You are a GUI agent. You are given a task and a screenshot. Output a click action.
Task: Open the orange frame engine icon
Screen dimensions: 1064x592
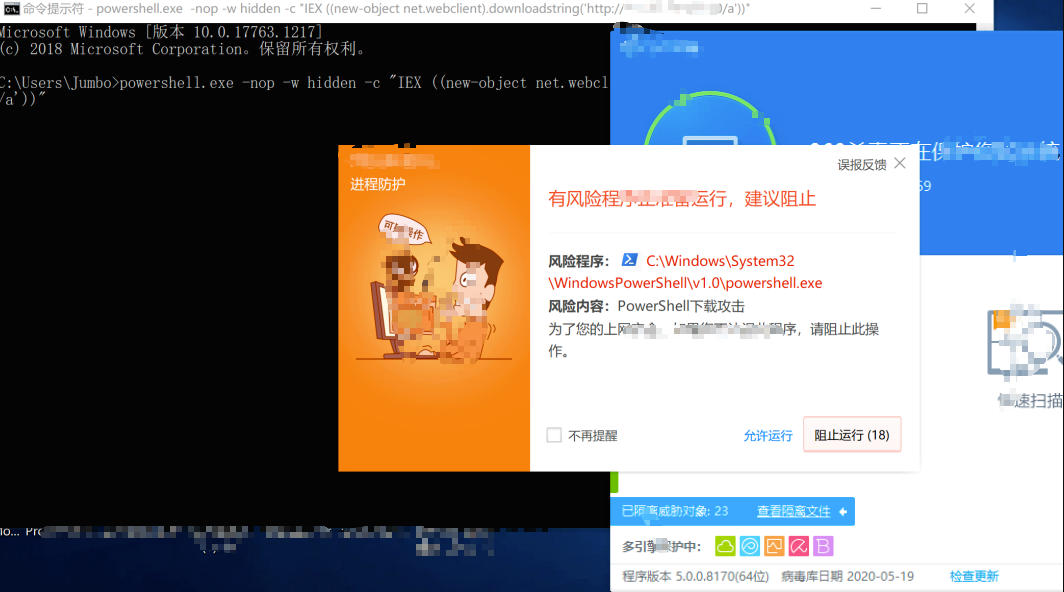pyautogui.click(x=774, y=546)
